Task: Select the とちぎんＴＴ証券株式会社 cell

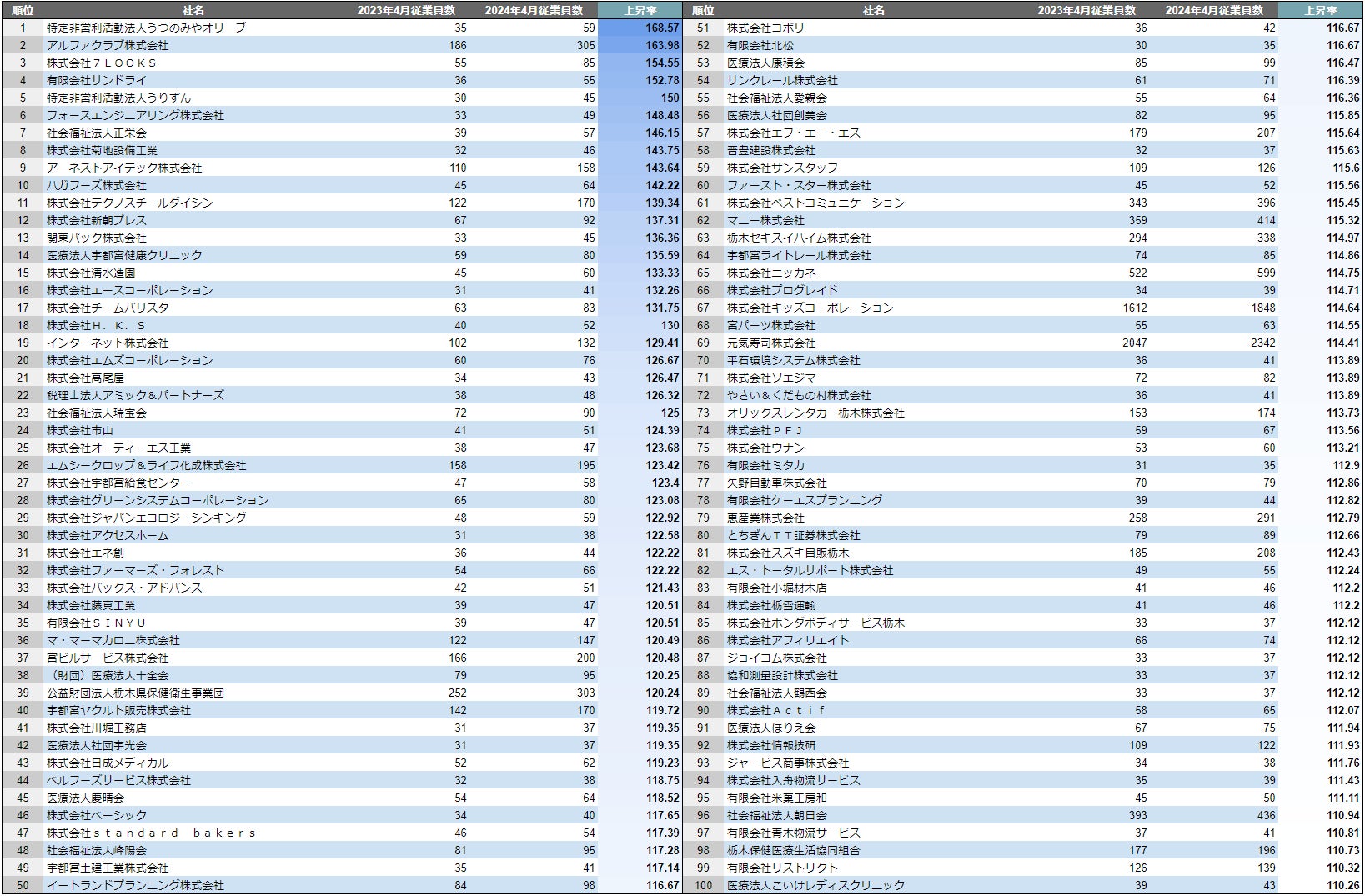Action: 794,535
